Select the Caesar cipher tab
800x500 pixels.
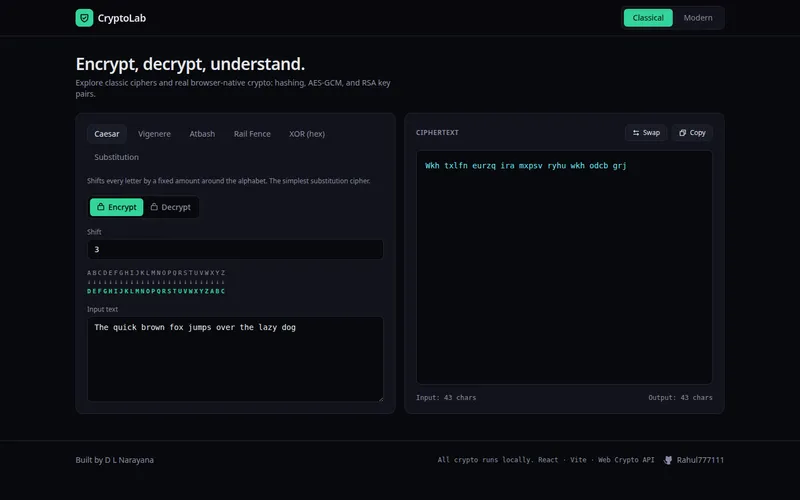pyautogui.click(x=107, y=134)
